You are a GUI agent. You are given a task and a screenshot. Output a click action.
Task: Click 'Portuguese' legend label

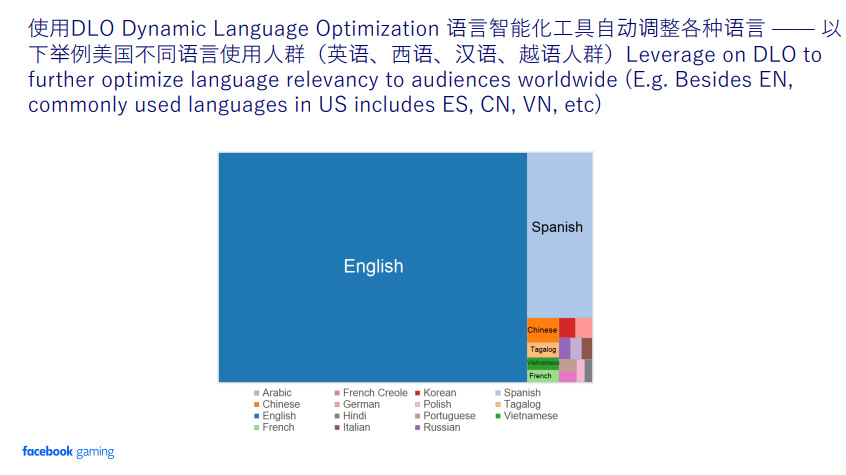pyautogui.click(x=449, y=416)
